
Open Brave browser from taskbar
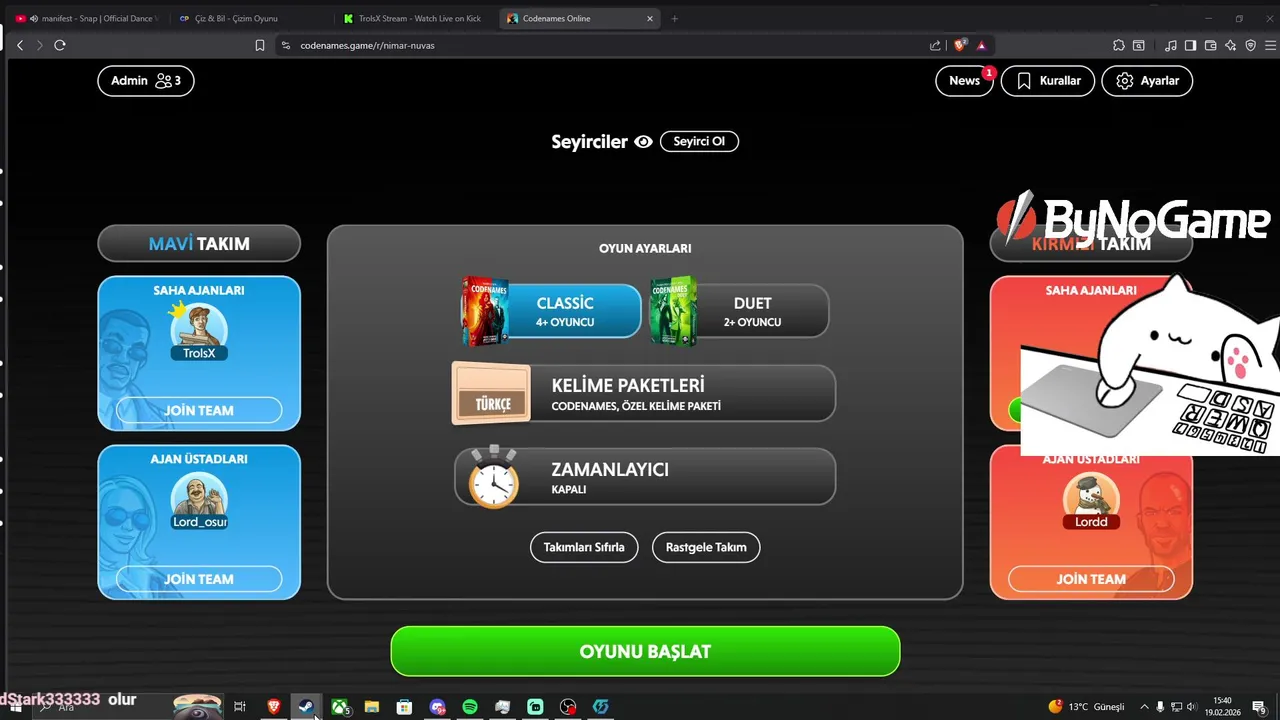[x=273, y=707]
